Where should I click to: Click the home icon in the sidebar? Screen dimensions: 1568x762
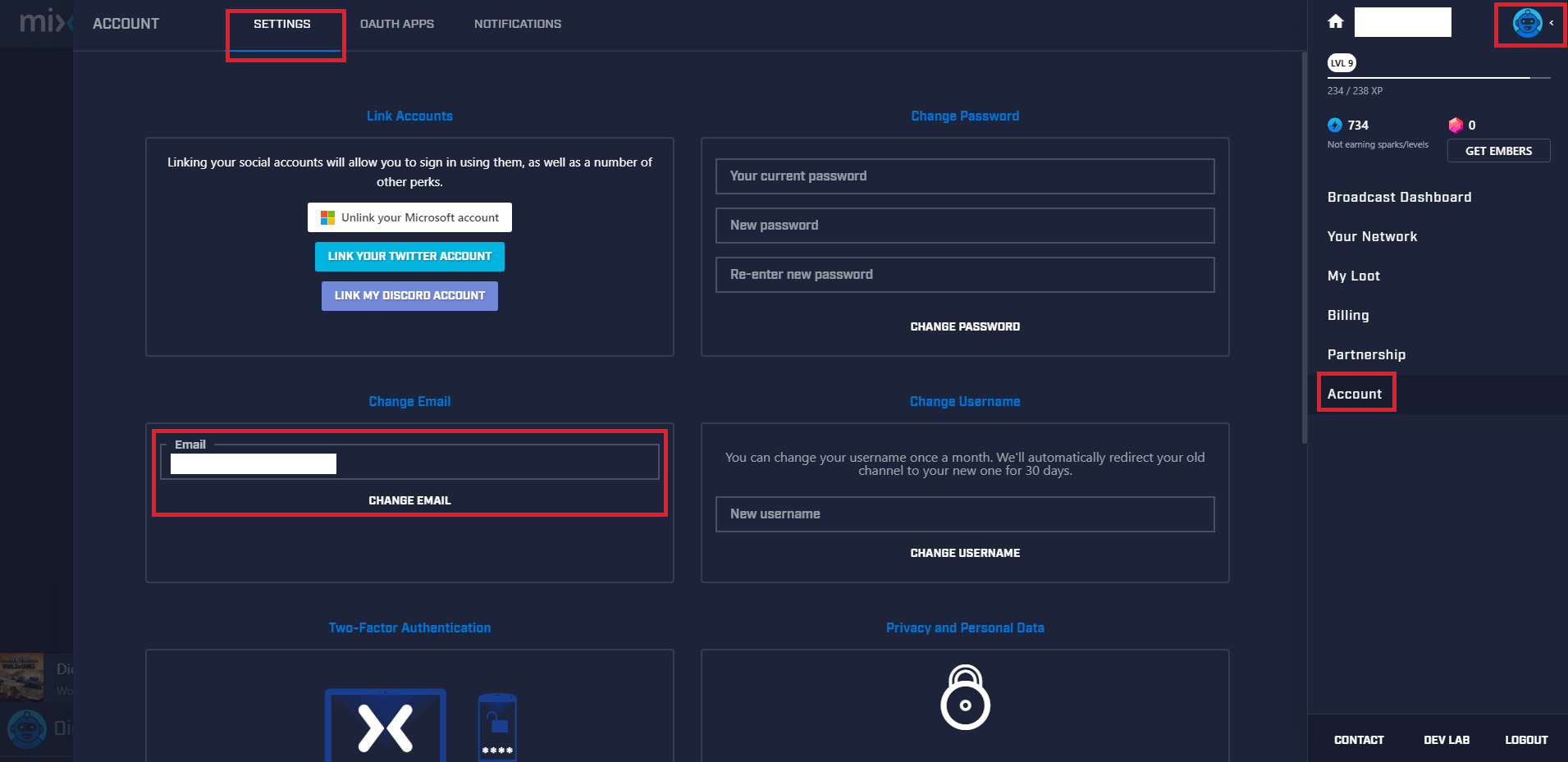(x=1335, y=21)
